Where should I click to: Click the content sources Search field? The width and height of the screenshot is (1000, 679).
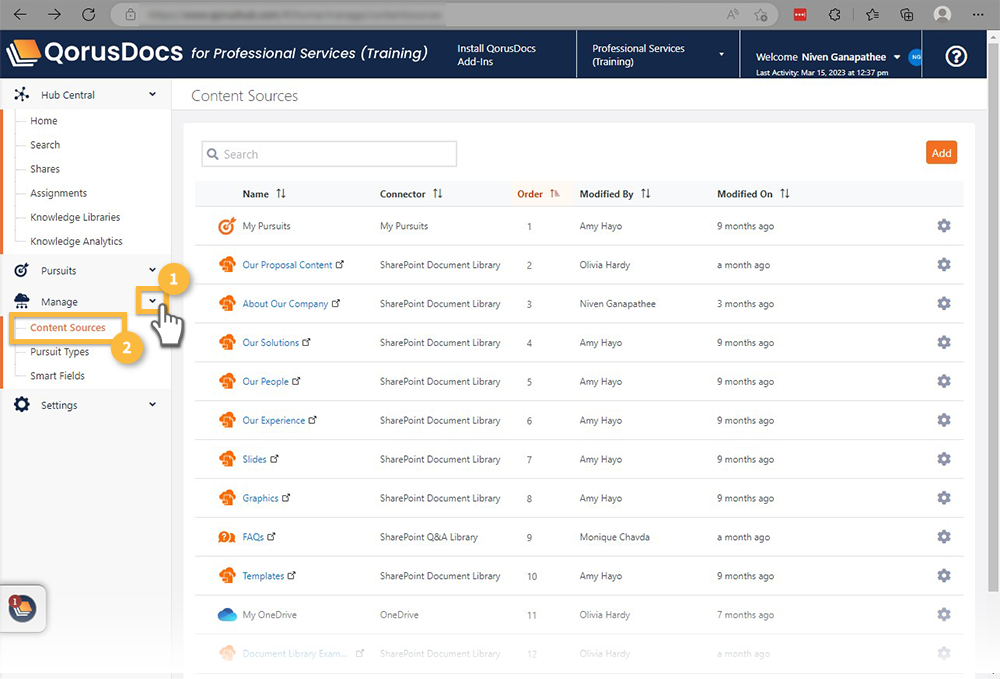[329, 154]
